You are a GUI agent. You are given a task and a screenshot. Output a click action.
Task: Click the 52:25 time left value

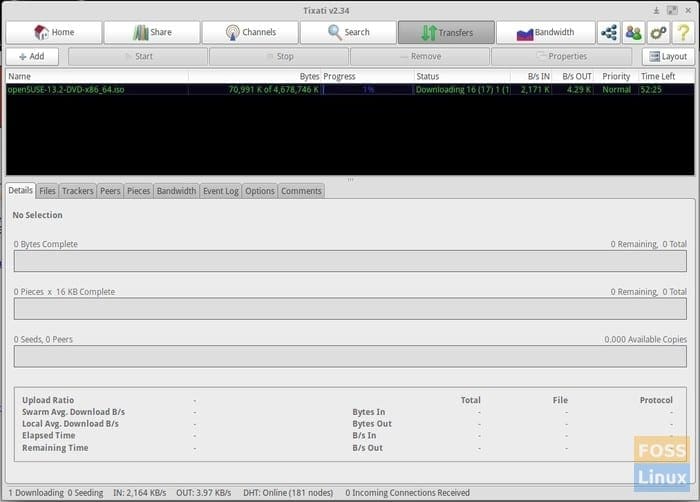point(651,90)
